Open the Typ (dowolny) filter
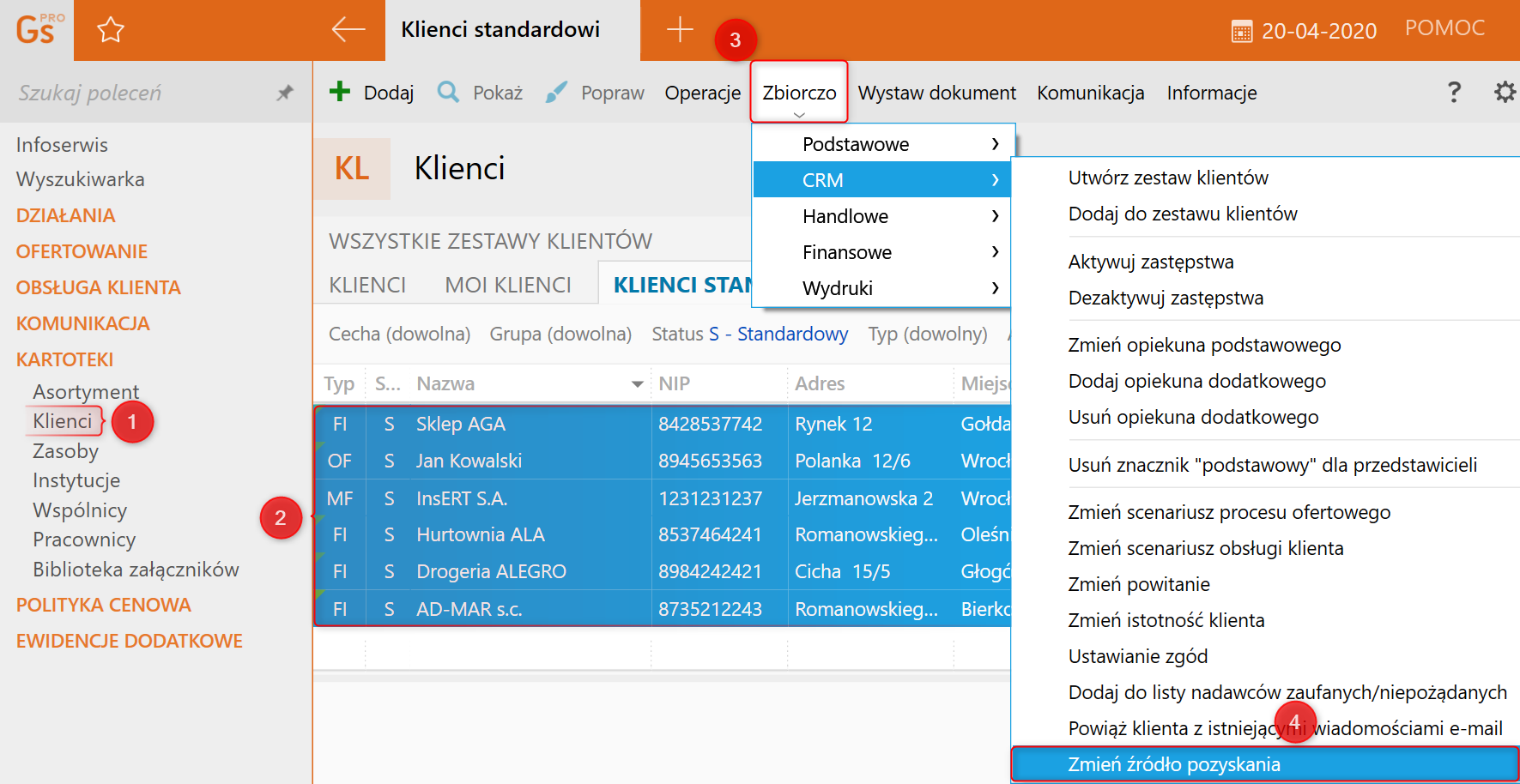Image resolution: width=1520 pixels, height=784 pixels. pos(928,334)
